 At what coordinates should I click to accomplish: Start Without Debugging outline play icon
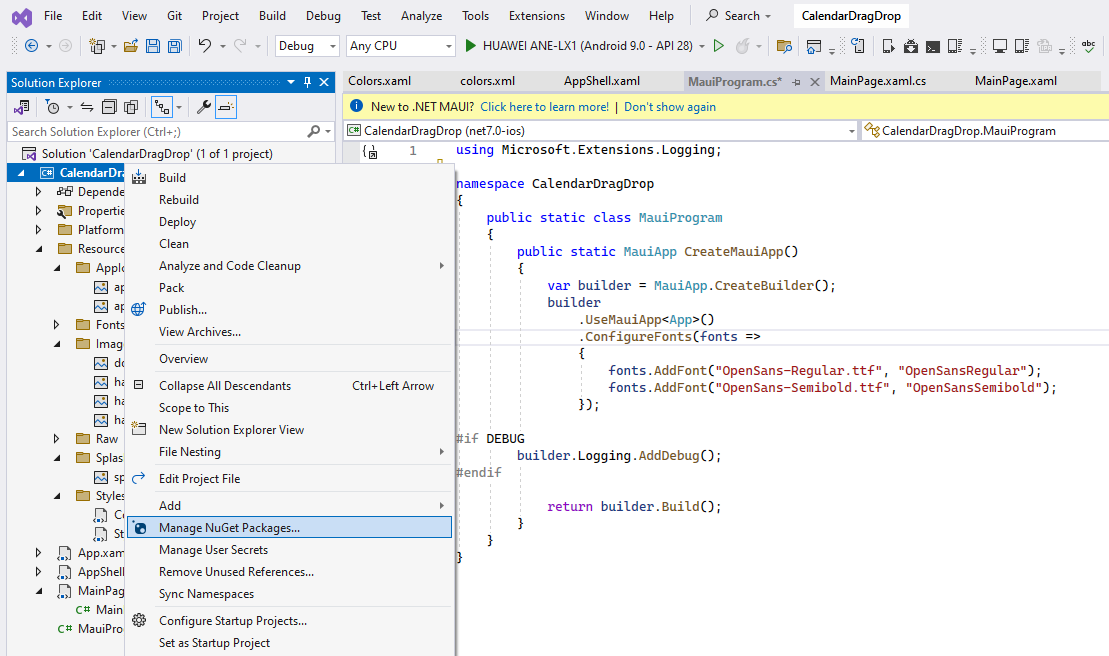coord(719,46)
